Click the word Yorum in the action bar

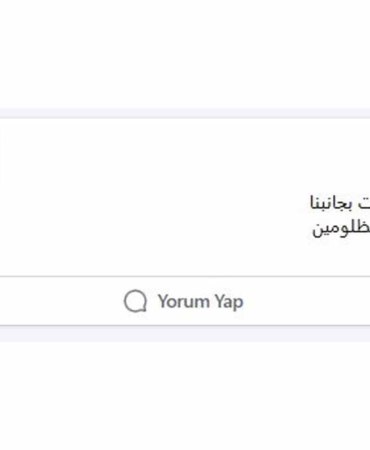click(183, 301)
